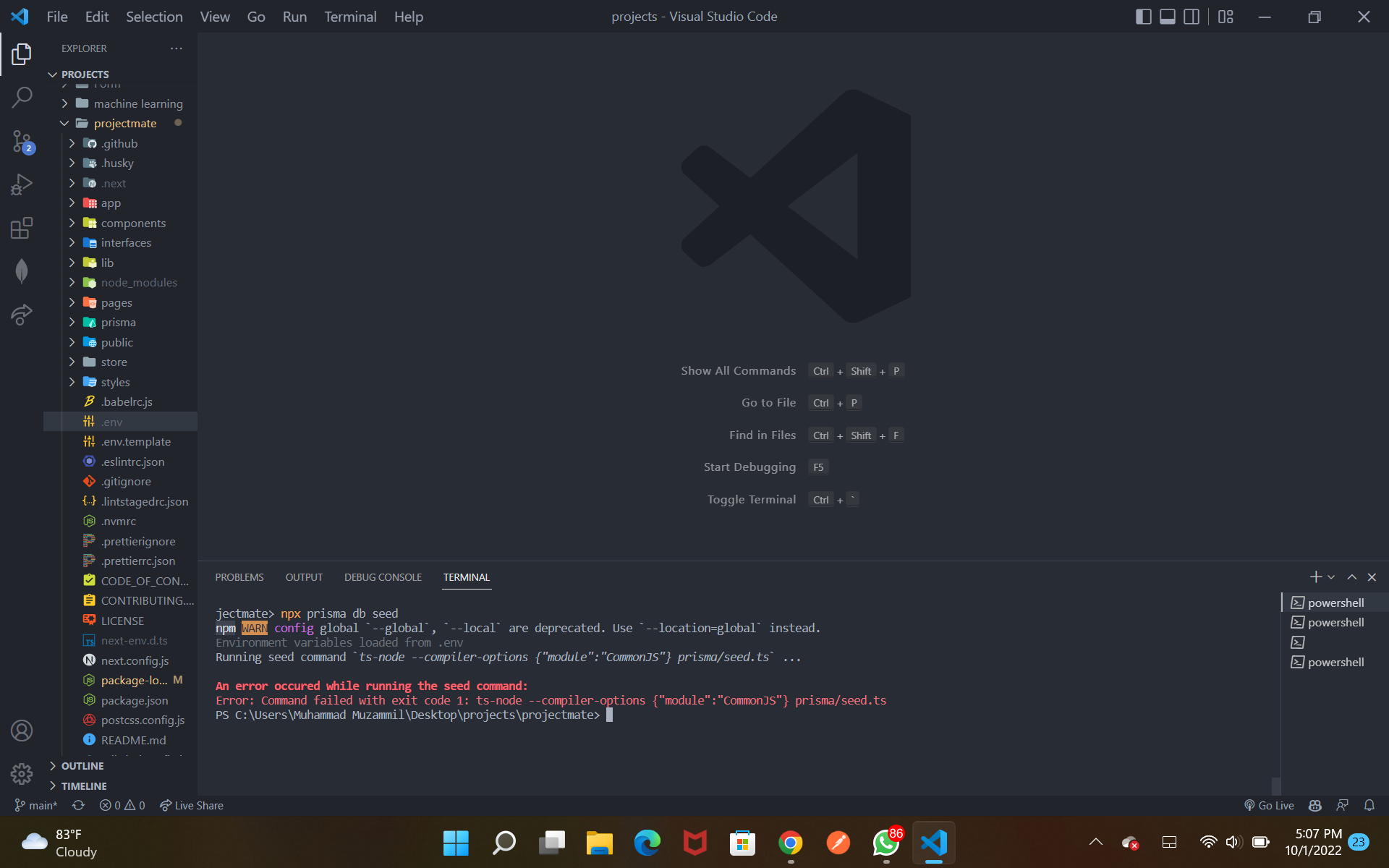The width and height of the screenshot is (1389, 868).
Task: Open the MongoDB extension panel
Action: [x=22, y=271]
